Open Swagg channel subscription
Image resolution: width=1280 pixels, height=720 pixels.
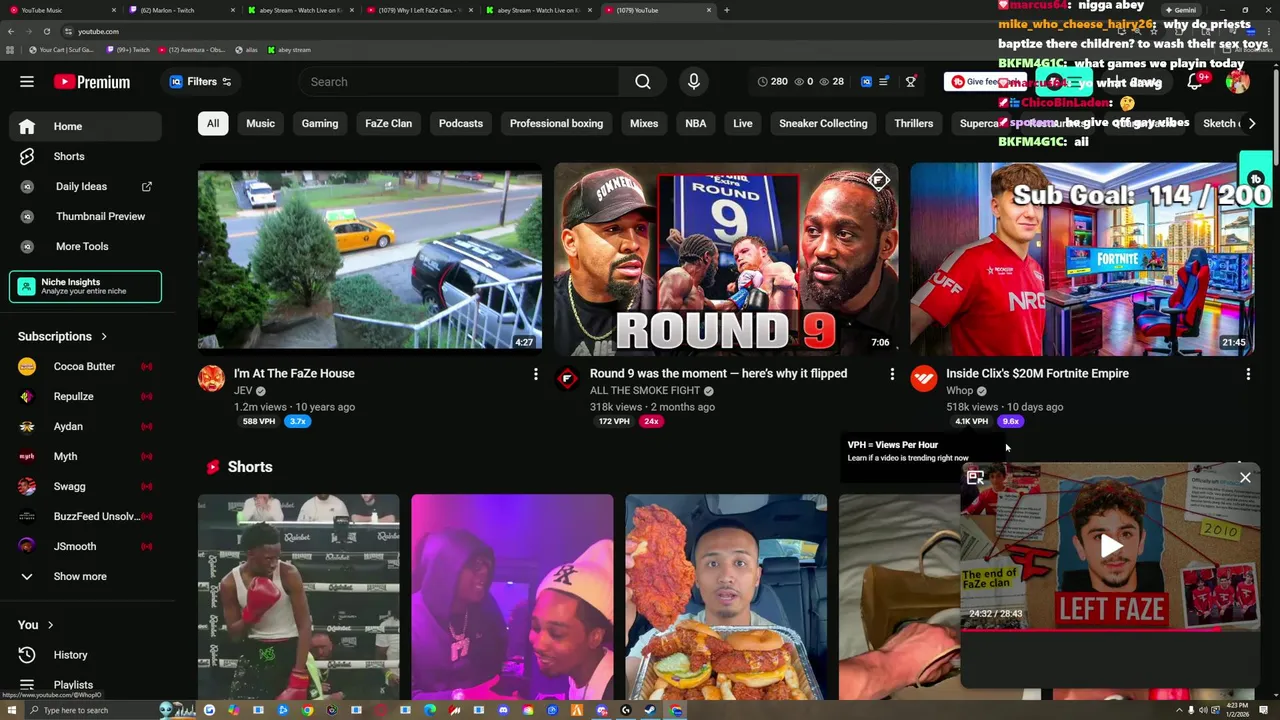[85, 486]
